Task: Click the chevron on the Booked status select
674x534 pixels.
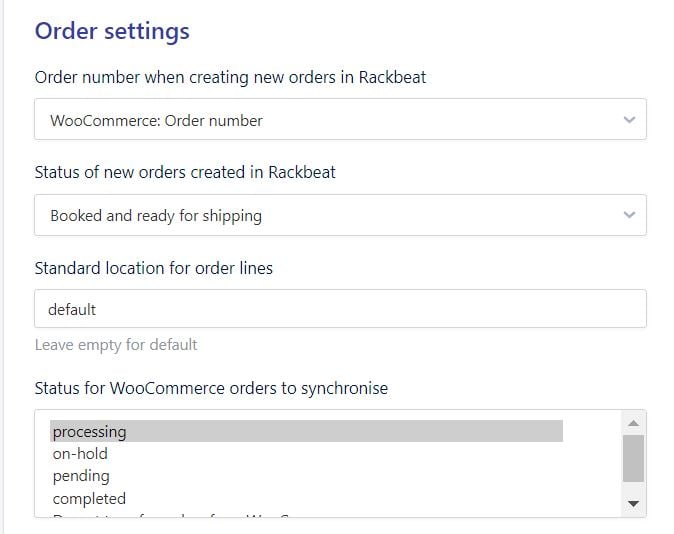Action: point(628,215)
